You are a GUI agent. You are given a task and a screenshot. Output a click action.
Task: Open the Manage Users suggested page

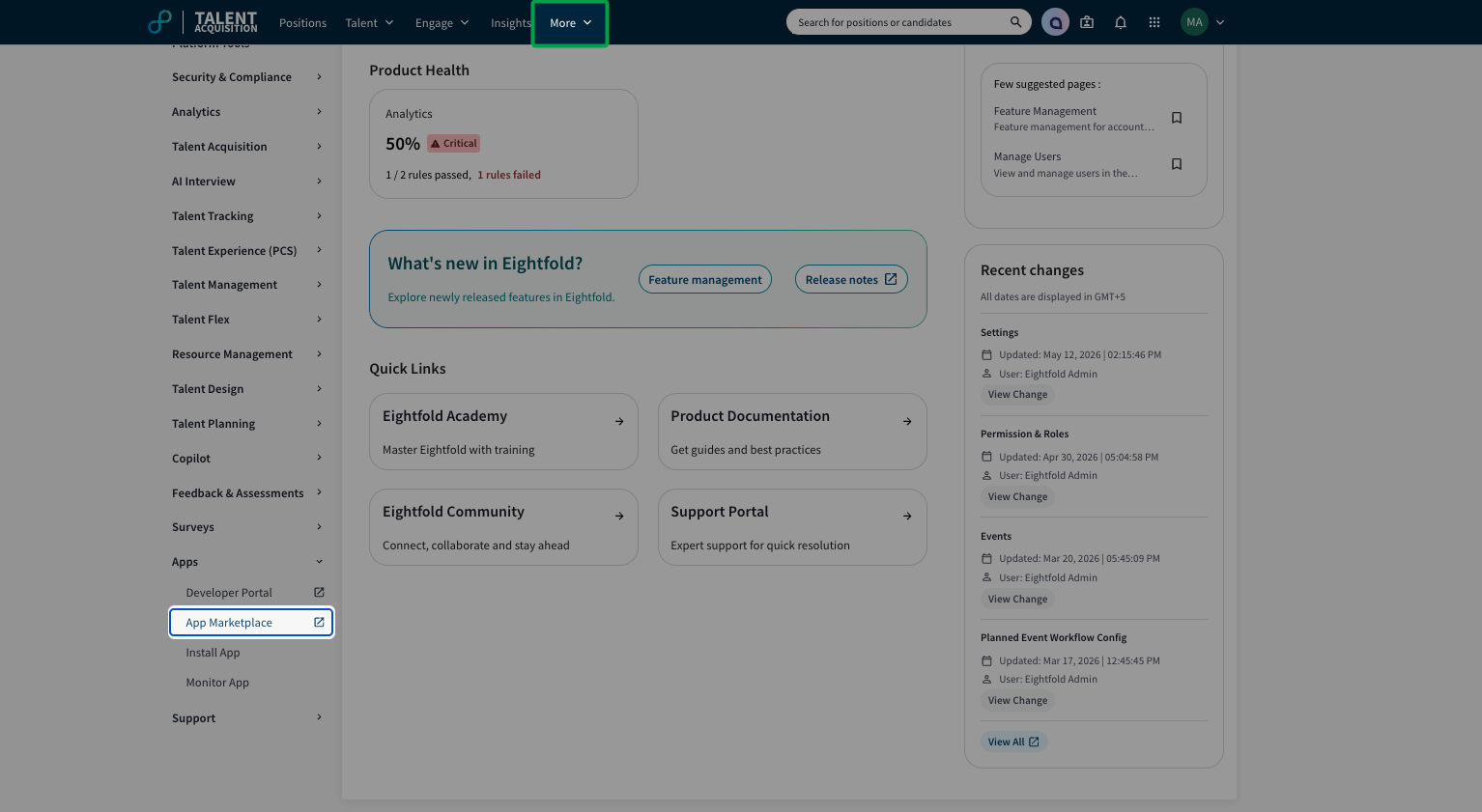point(1066,164)
